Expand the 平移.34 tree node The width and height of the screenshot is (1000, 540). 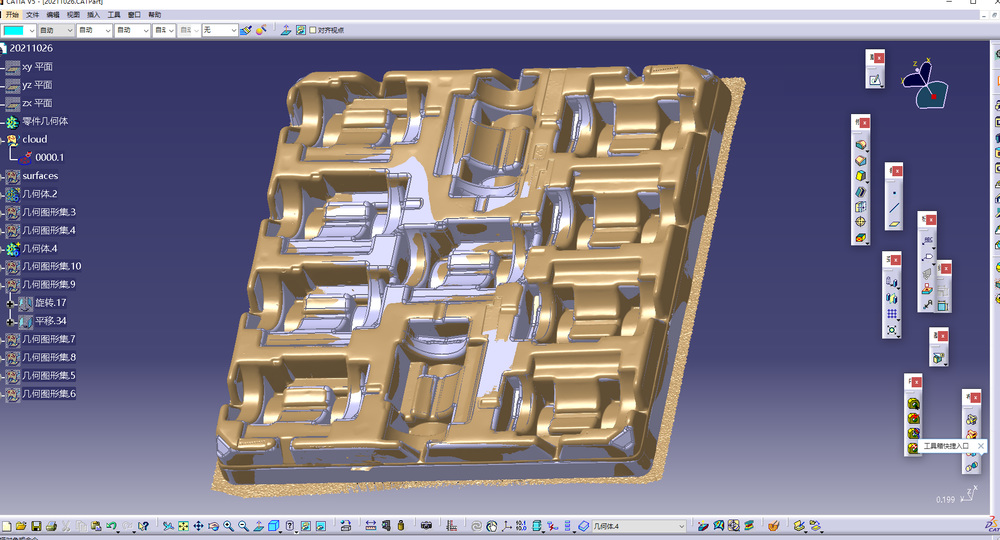10,322
